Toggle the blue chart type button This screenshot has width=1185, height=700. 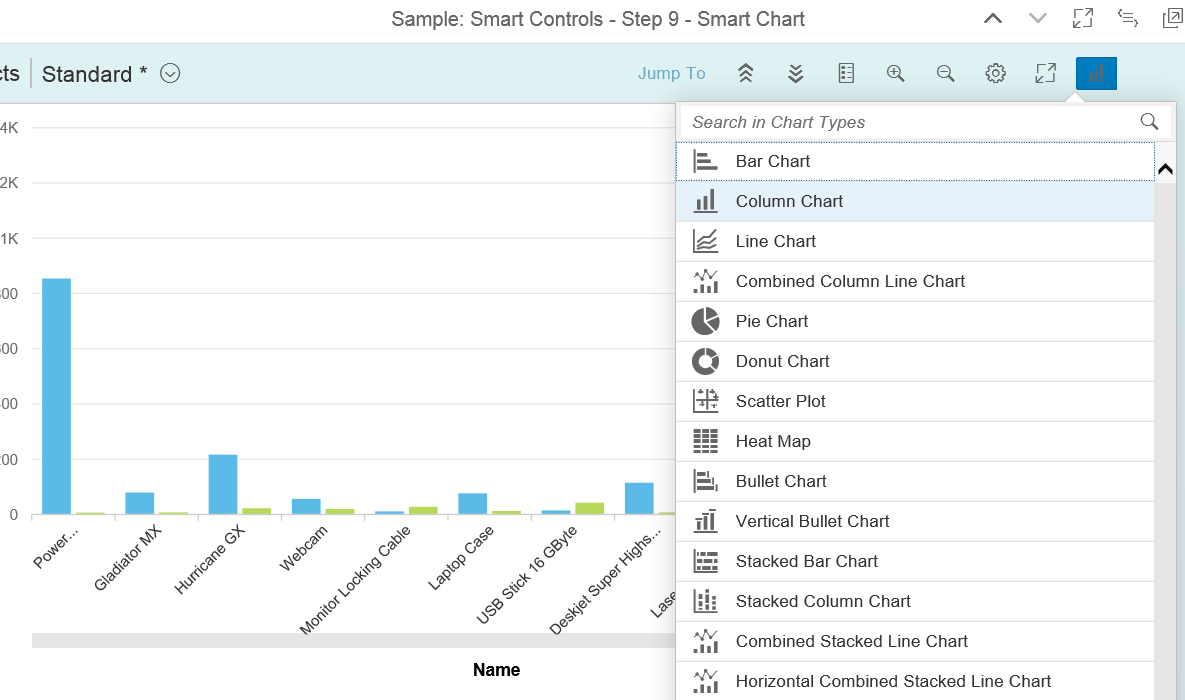pyautogui.click(x=1096, y=73)
